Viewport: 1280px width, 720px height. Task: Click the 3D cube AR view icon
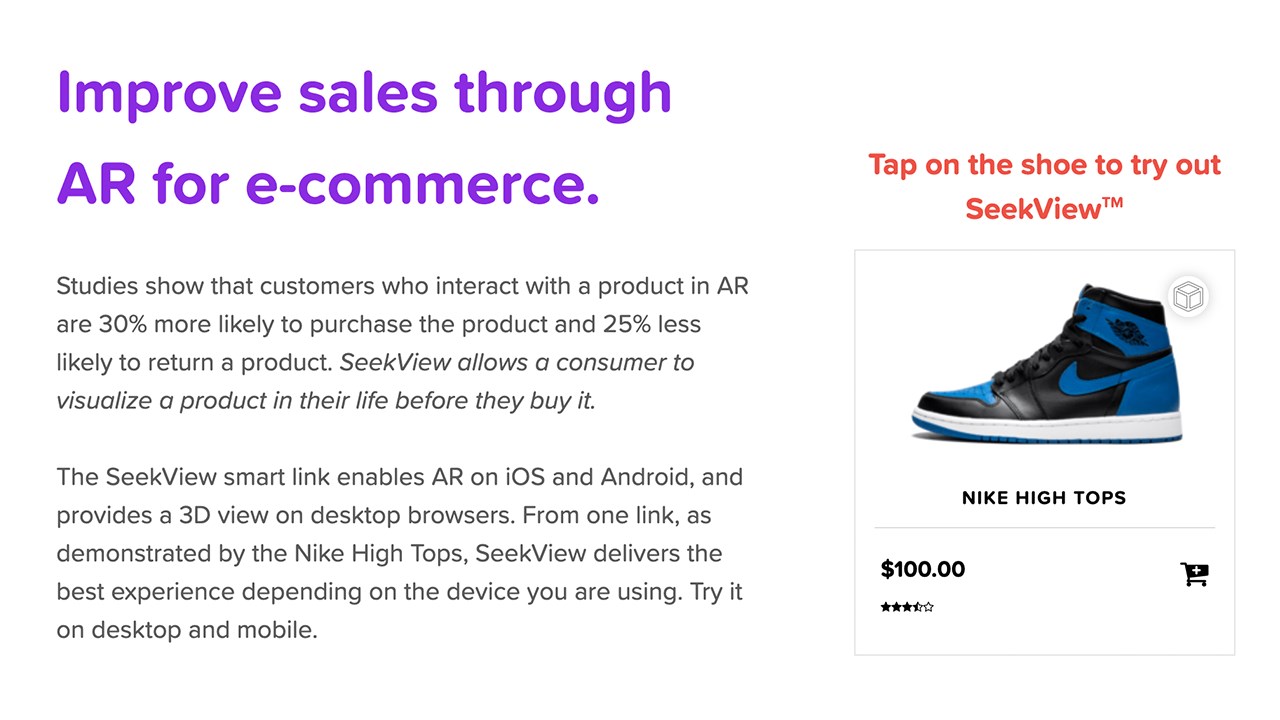(x=1188, y=297)
